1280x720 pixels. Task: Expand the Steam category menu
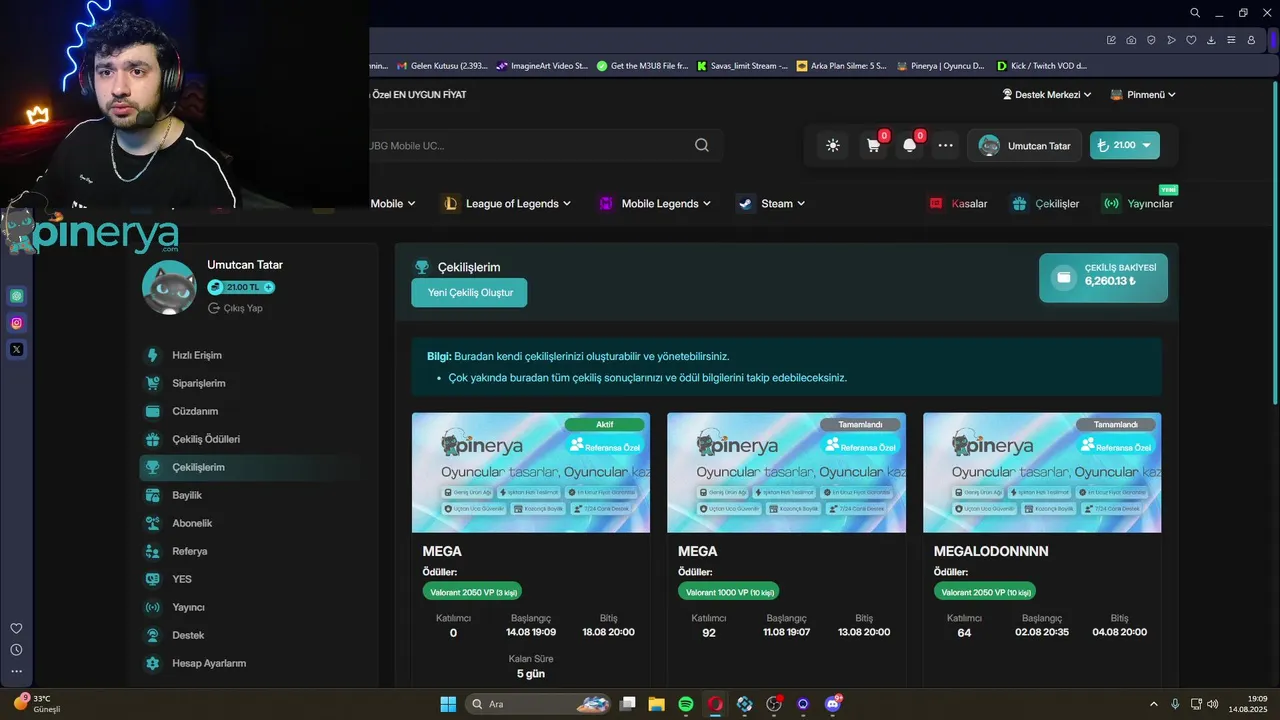[x=771, y=203]
